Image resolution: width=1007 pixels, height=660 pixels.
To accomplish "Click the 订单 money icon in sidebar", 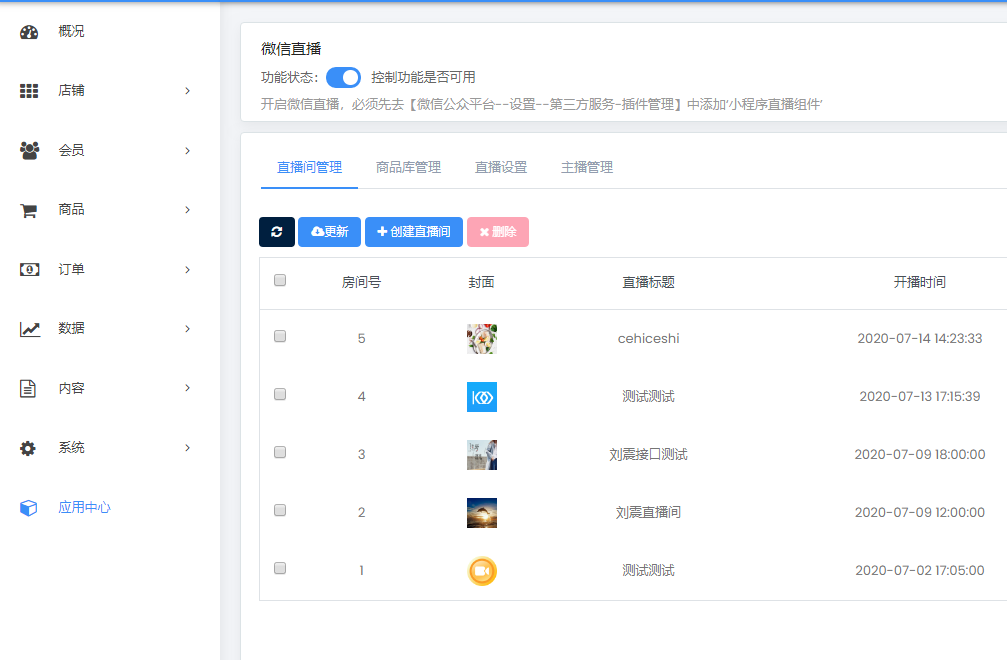I will [29, 270].
